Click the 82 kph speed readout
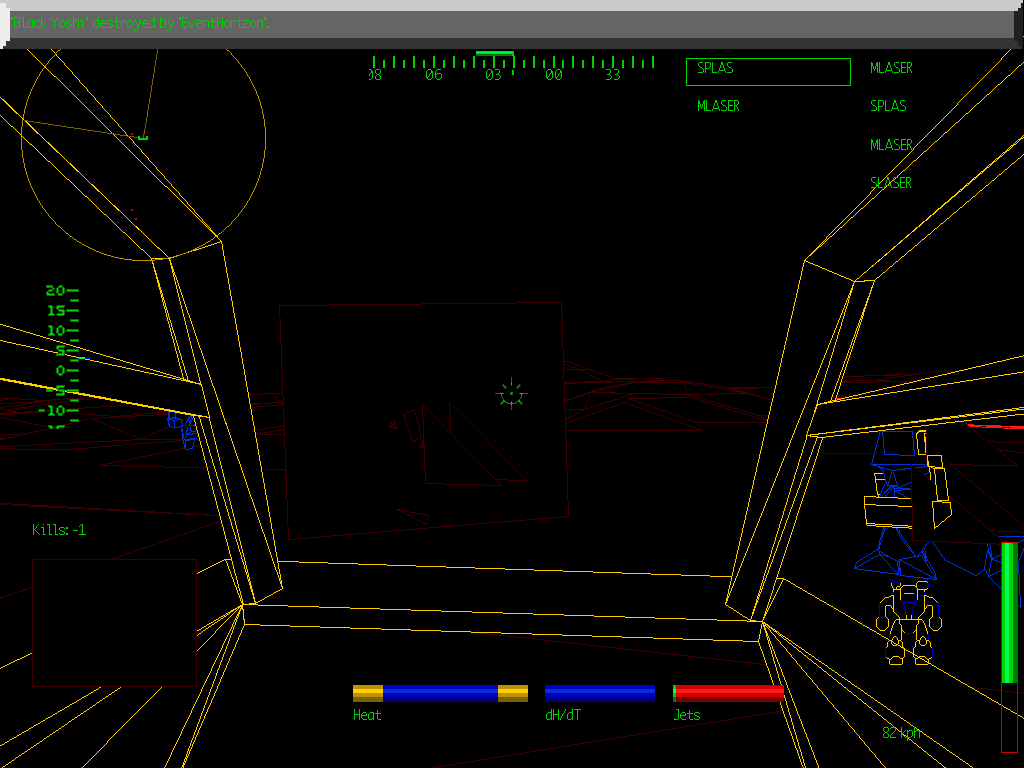The height and width of the screenshot is (768, 1024). click(899, 732)
